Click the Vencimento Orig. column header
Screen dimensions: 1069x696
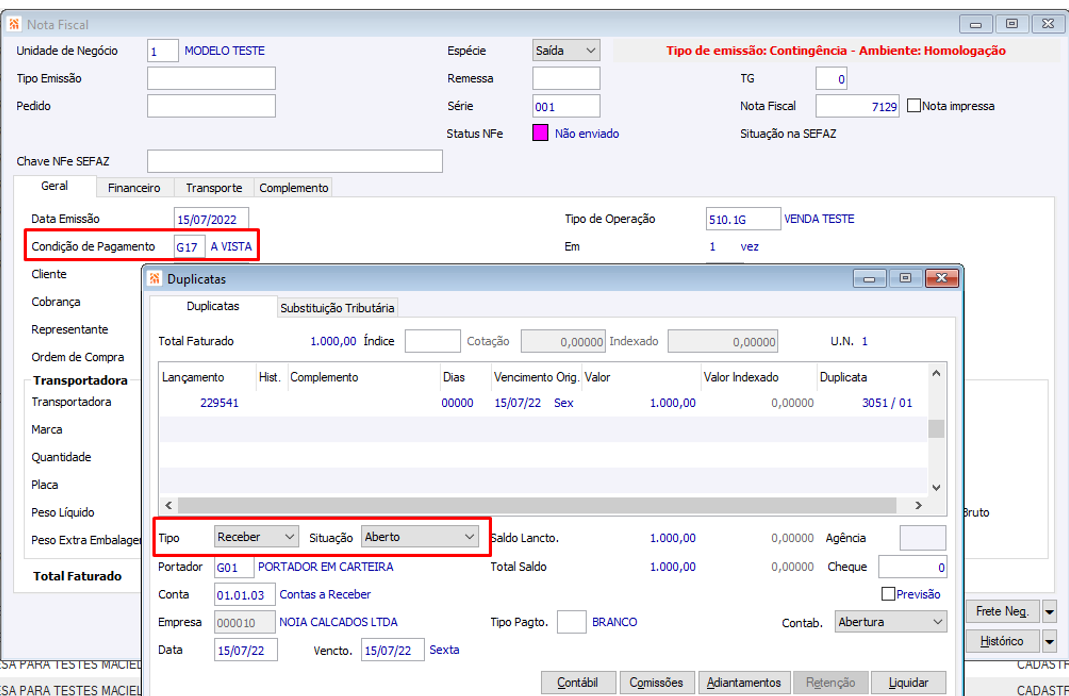[537, 377]
